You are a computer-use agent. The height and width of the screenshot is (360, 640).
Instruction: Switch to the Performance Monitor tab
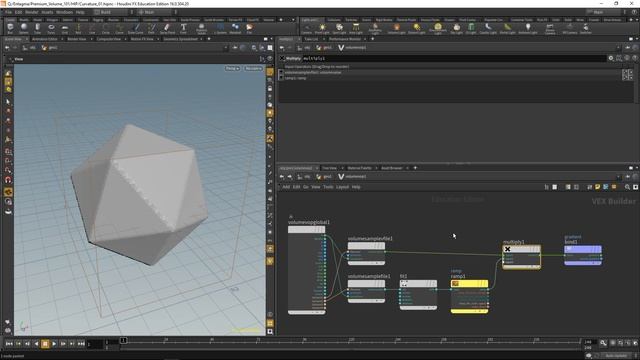[x=345, y=39]
